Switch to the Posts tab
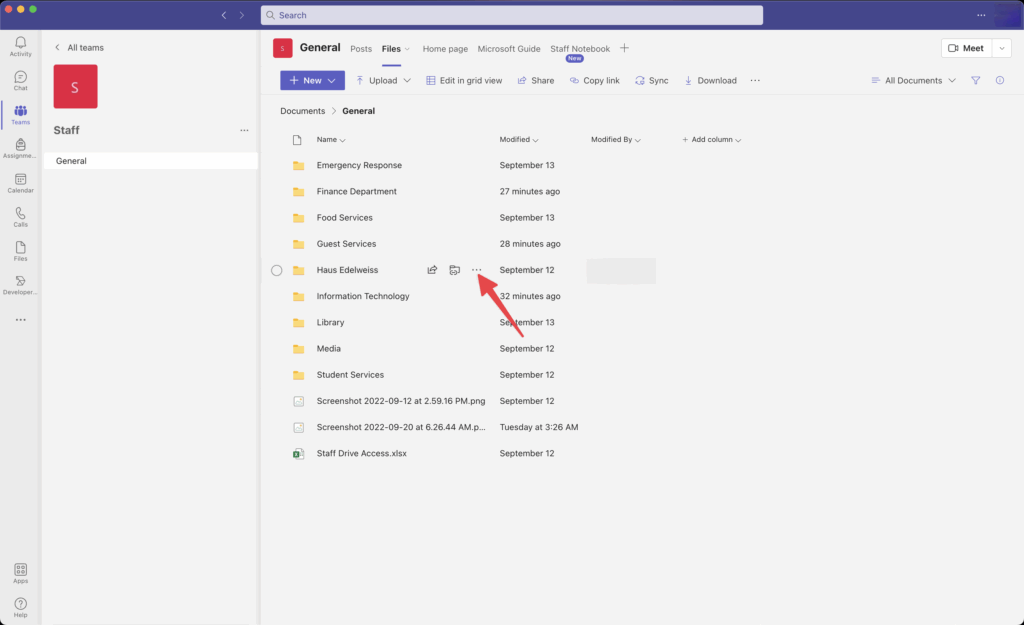 [361, 49]
